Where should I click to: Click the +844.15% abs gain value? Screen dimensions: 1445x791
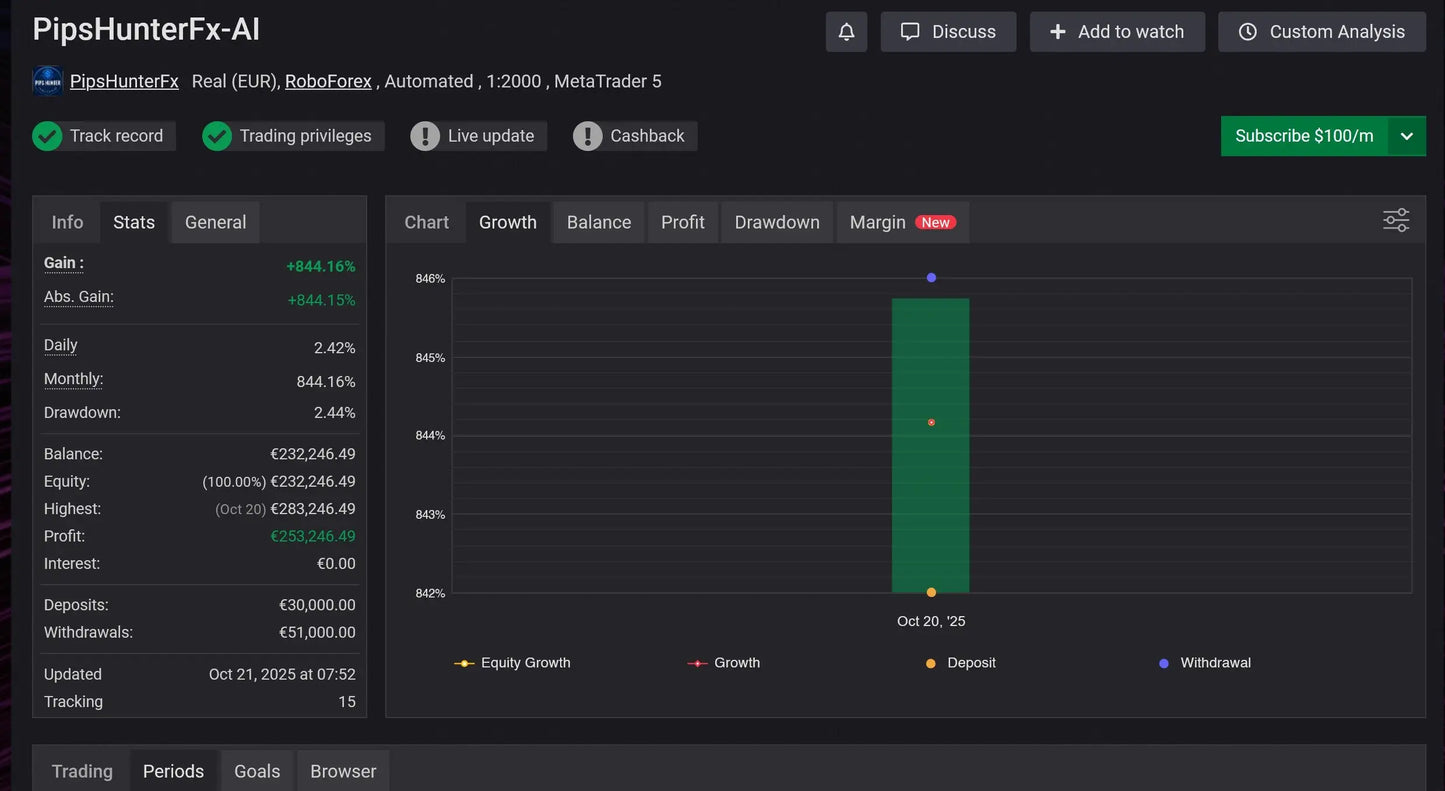pos(321,300)
